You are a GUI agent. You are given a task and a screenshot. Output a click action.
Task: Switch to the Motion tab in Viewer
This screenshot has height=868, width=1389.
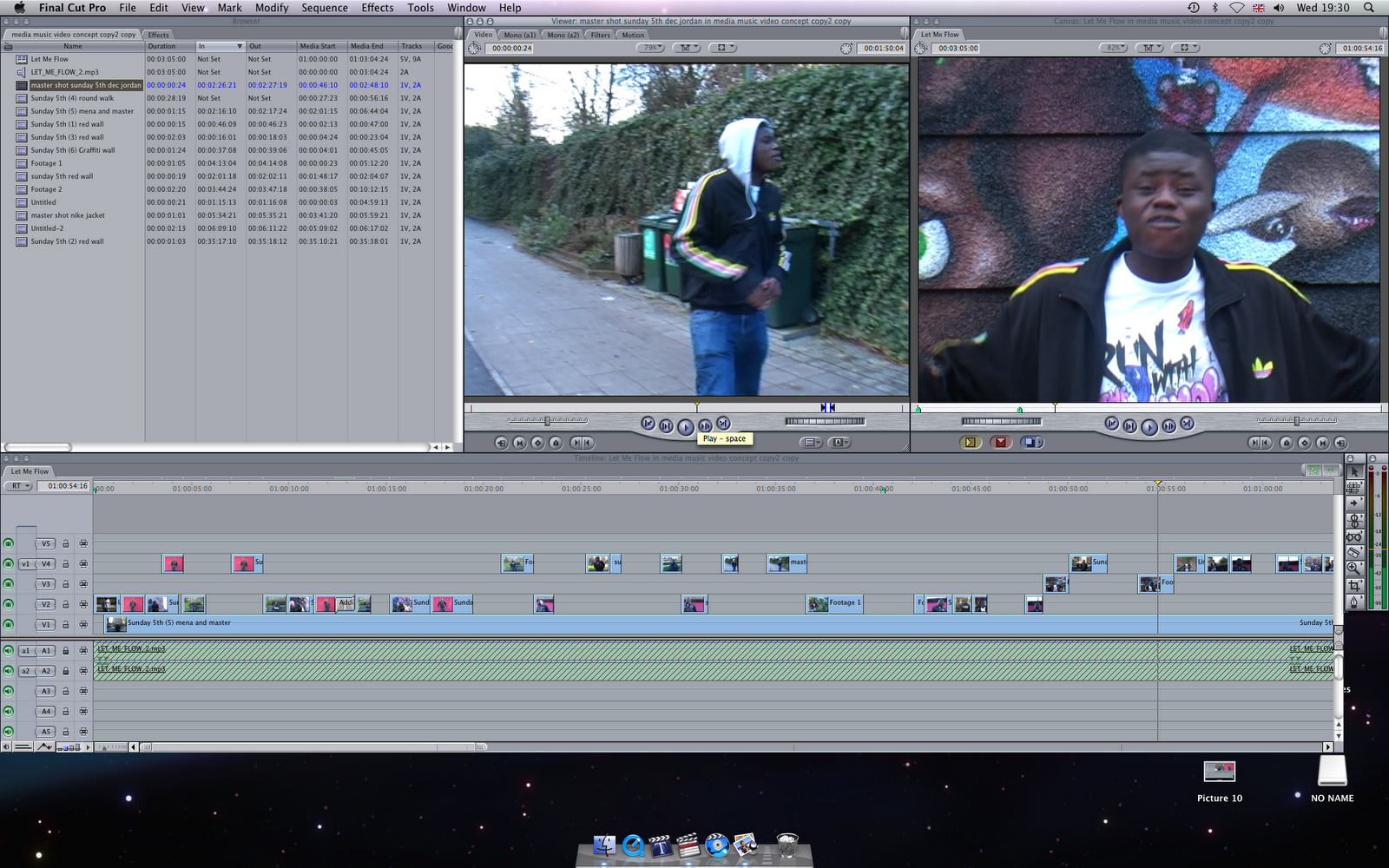click(633, 35)
